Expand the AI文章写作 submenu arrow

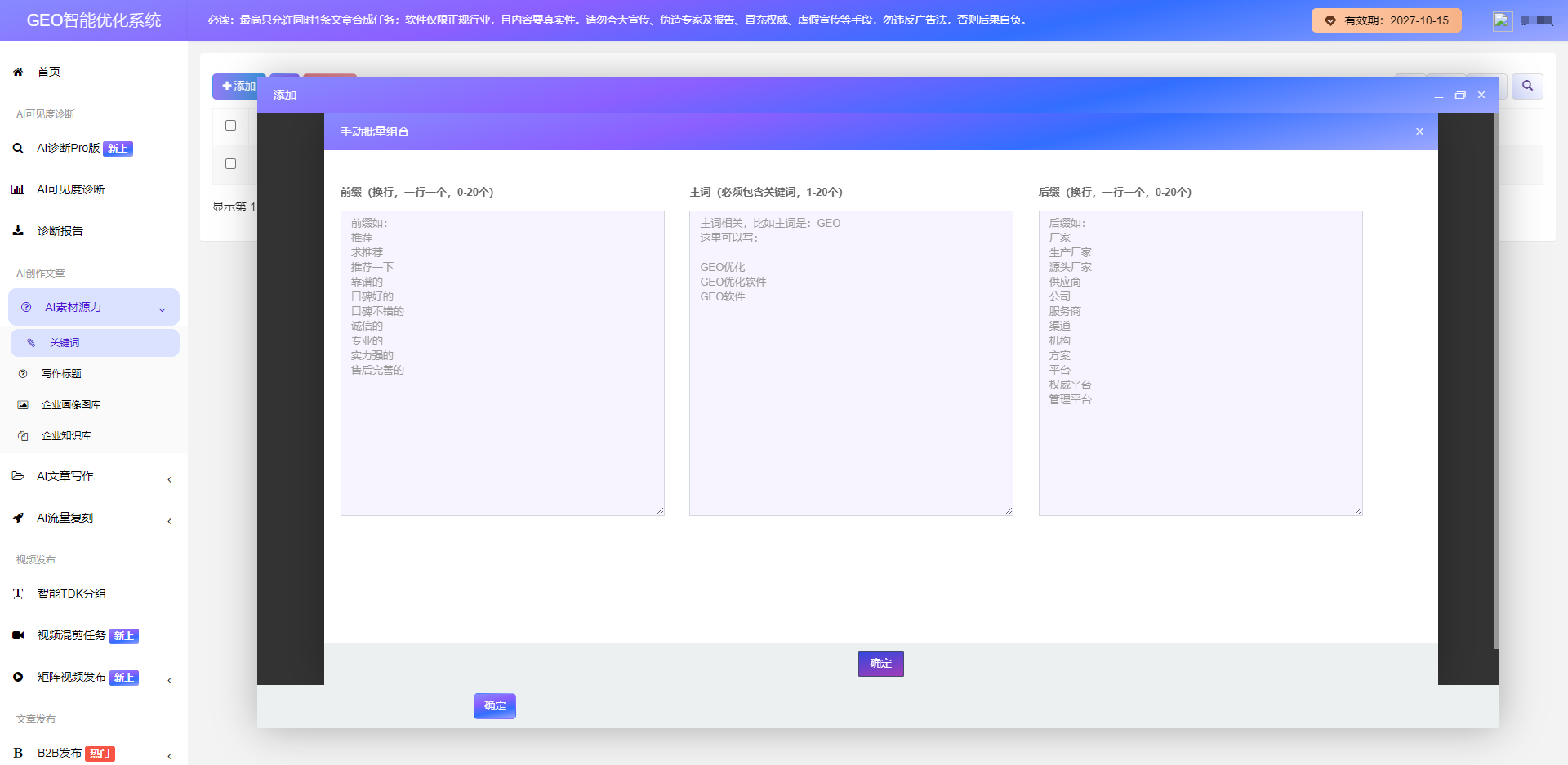[x=170, y=479]
